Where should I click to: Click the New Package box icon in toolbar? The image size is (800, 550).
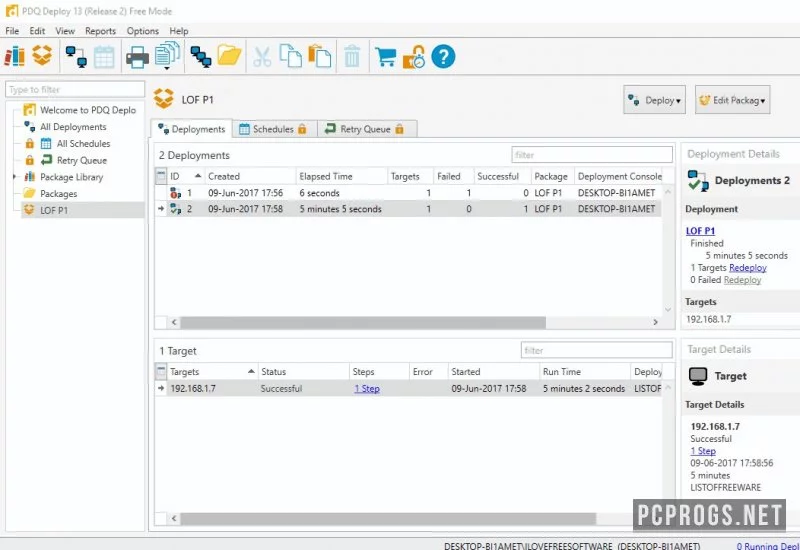click(42, 55)
